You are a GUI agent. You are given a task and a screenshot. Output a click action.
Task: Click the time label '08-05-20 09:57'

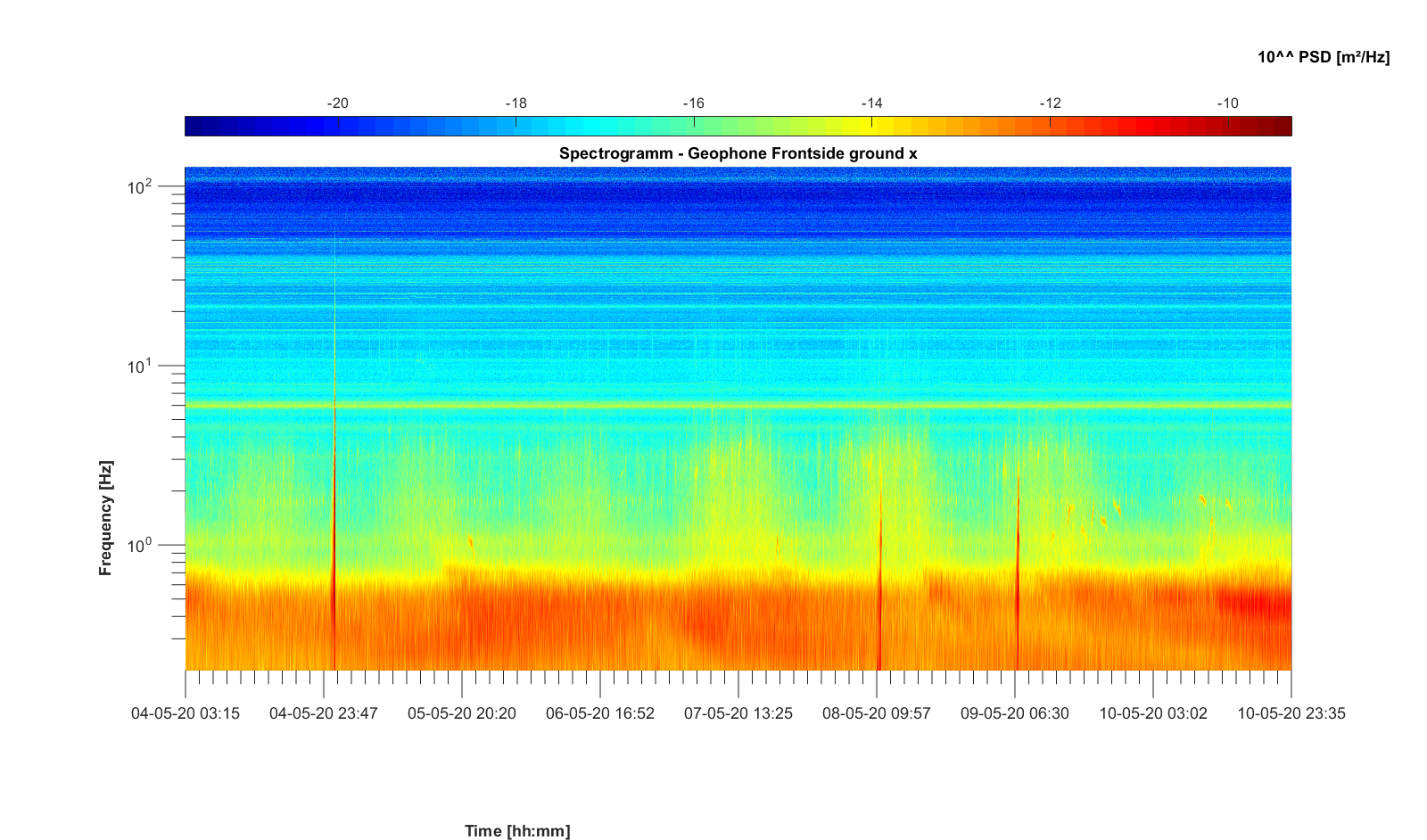click(877, 713)
